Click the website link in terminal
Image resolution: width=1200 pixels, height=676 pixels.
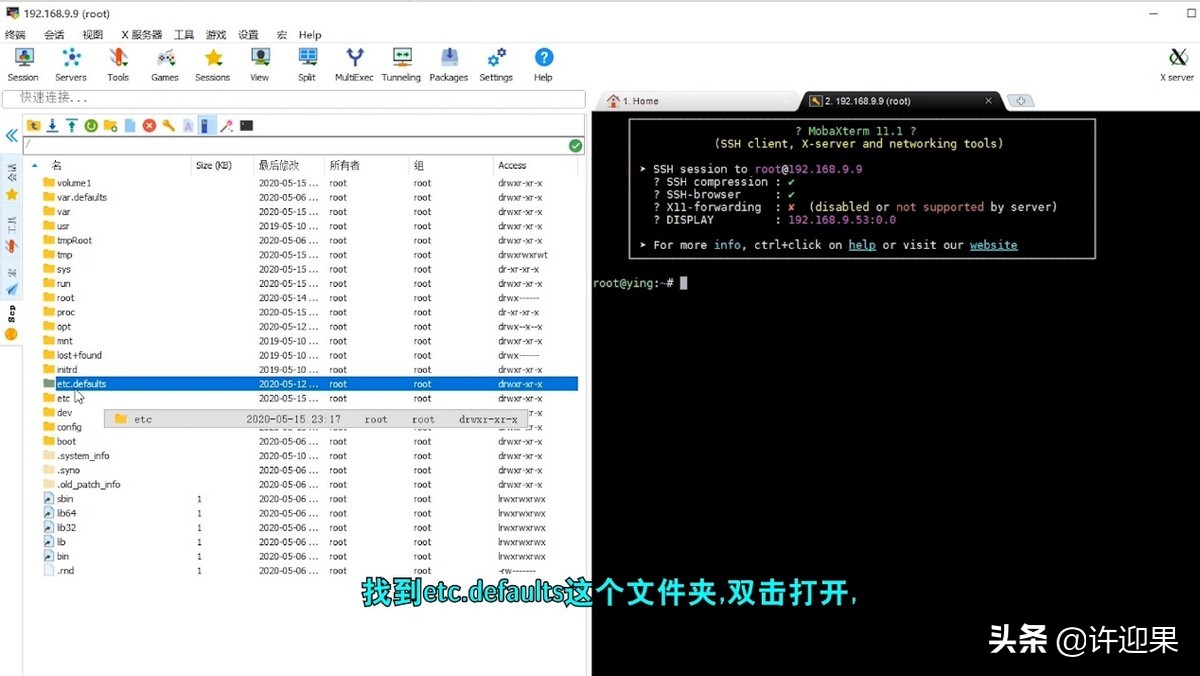(993, 245)
